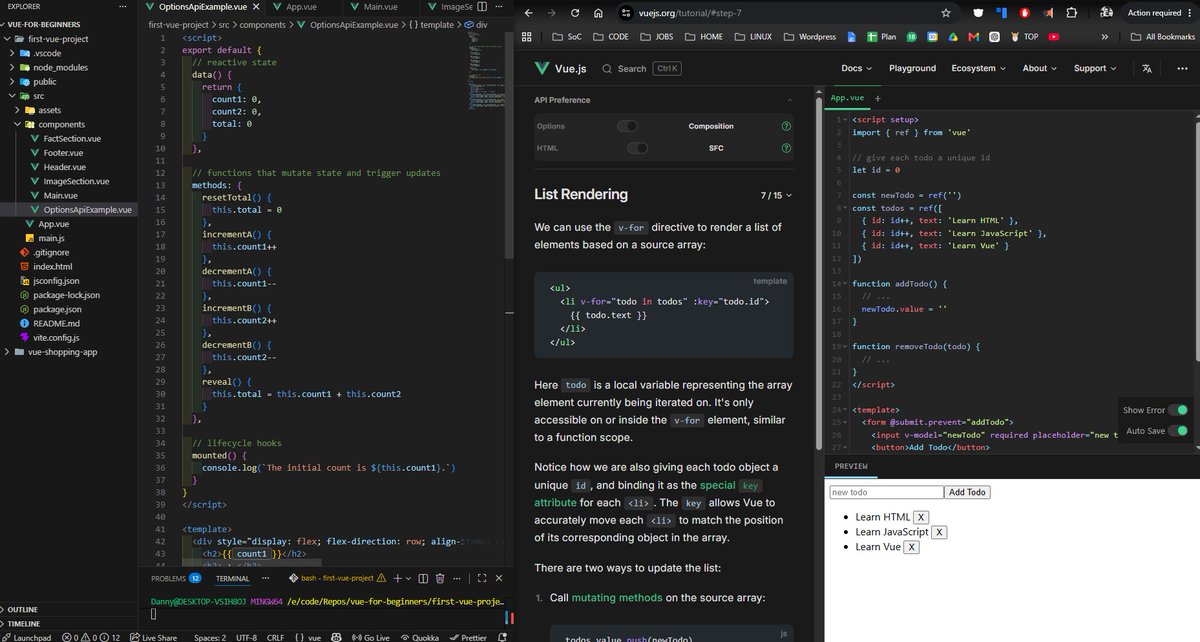Screen dimensions: 1200x642
Task: Click the Add Todo button in preview
Action: click(x=967, y=492)
